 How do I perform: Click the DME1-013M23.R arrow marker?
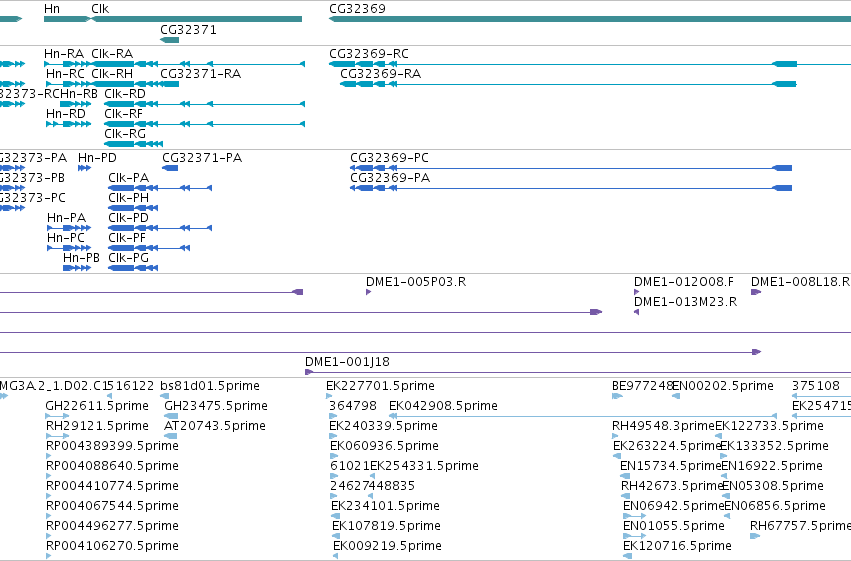tap(637, 313)
